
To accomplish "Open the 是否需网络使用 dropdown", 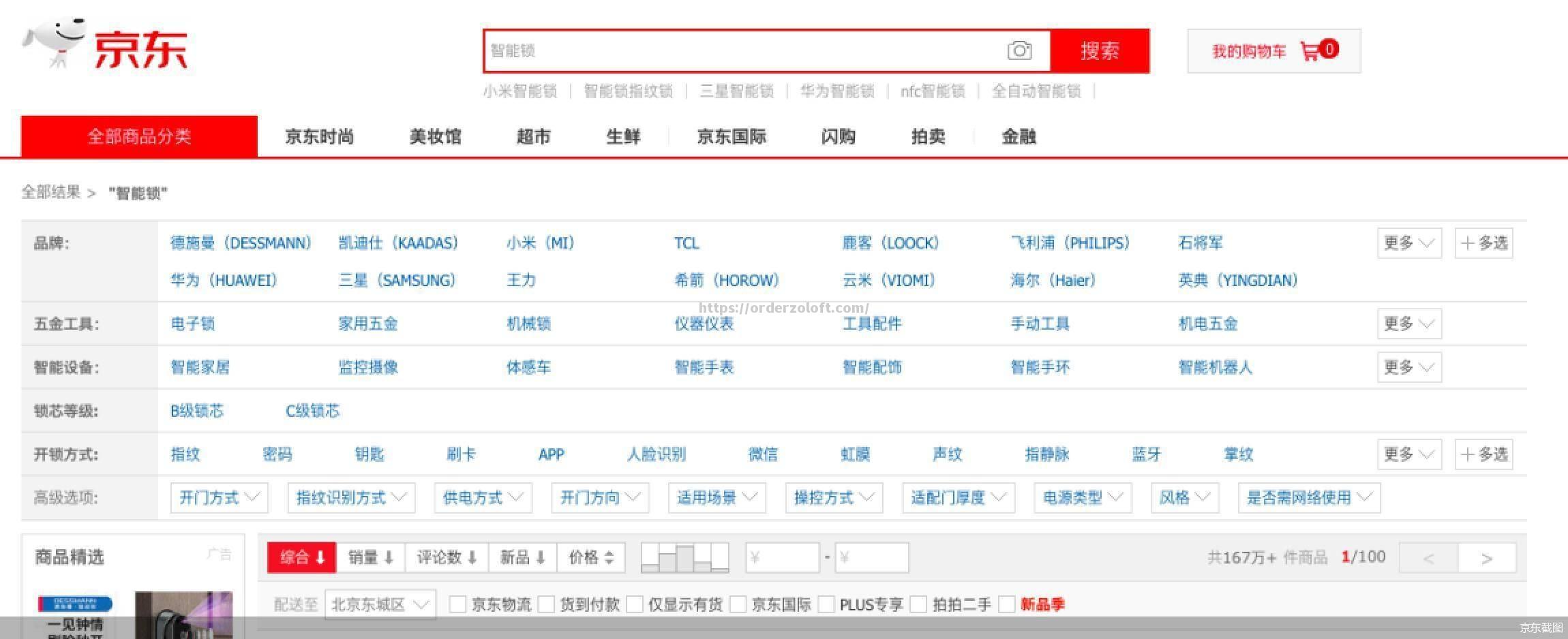I will pyautogui.click(x=1309, y=498).
